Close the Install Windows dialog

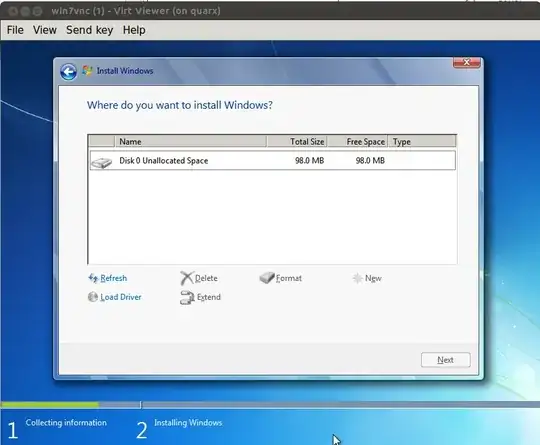click(467, 63)
